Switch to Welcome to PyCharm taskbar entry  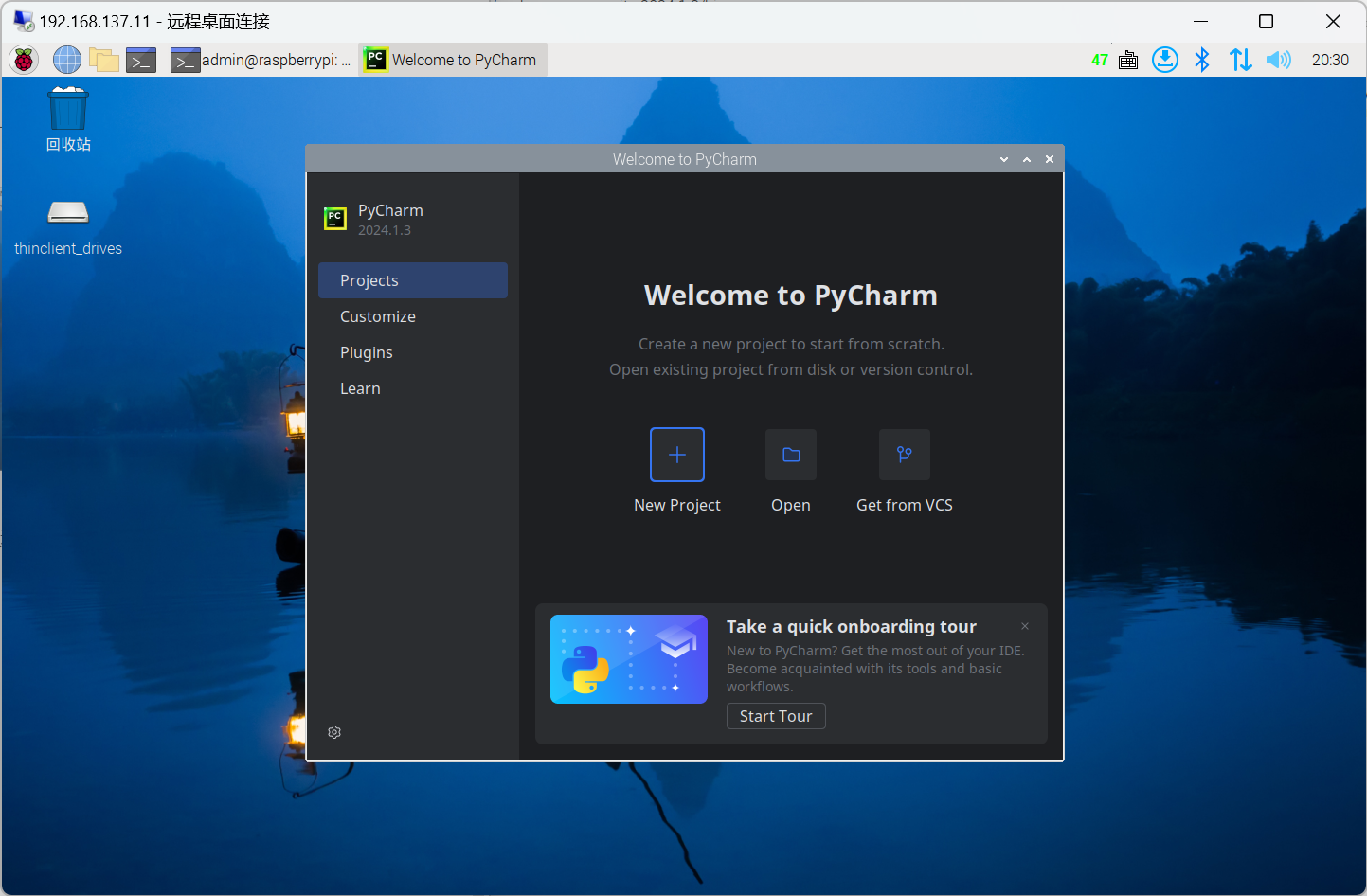coord(453,60)
